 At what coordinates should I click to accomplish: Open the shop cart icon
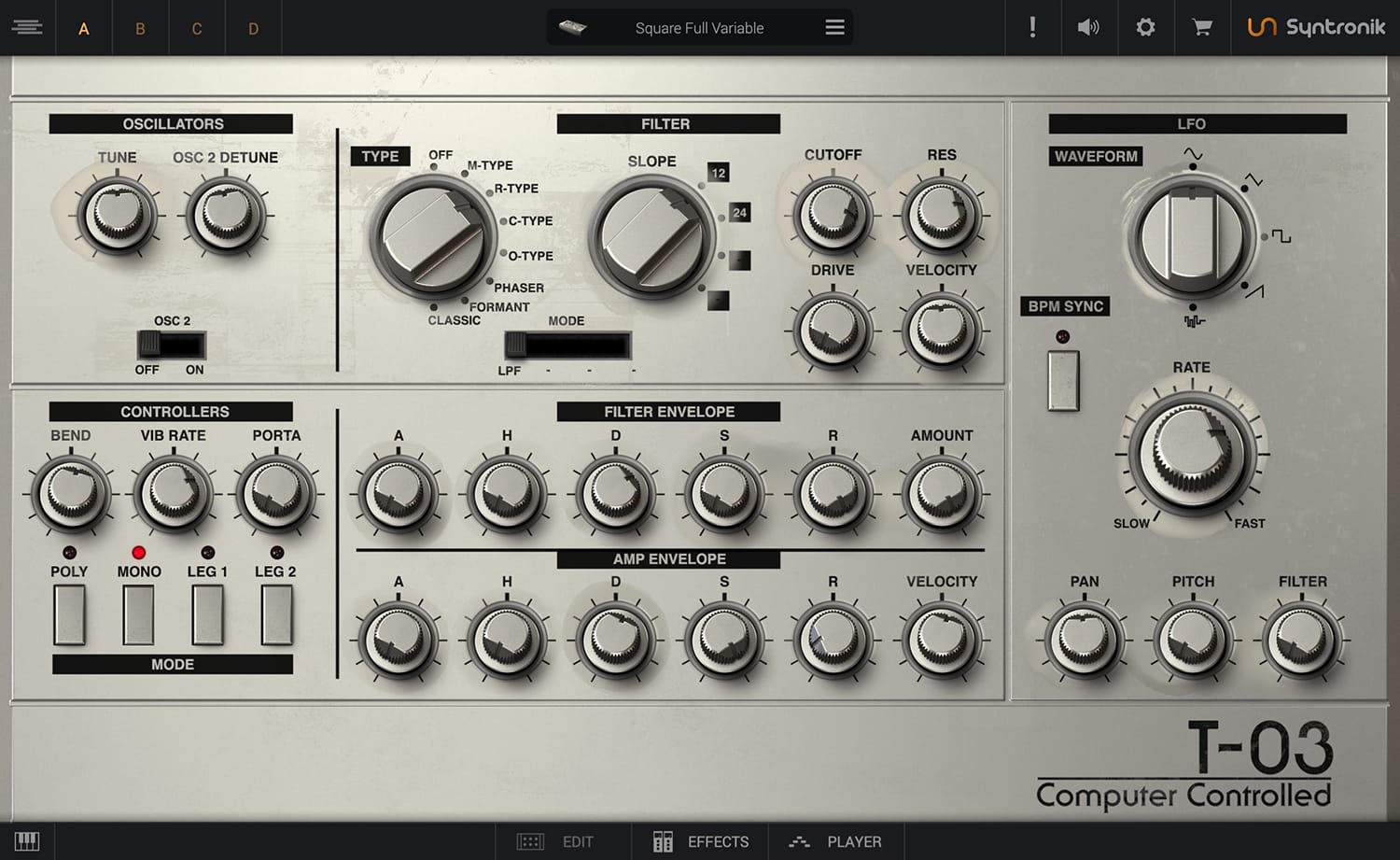point(1202,27)
